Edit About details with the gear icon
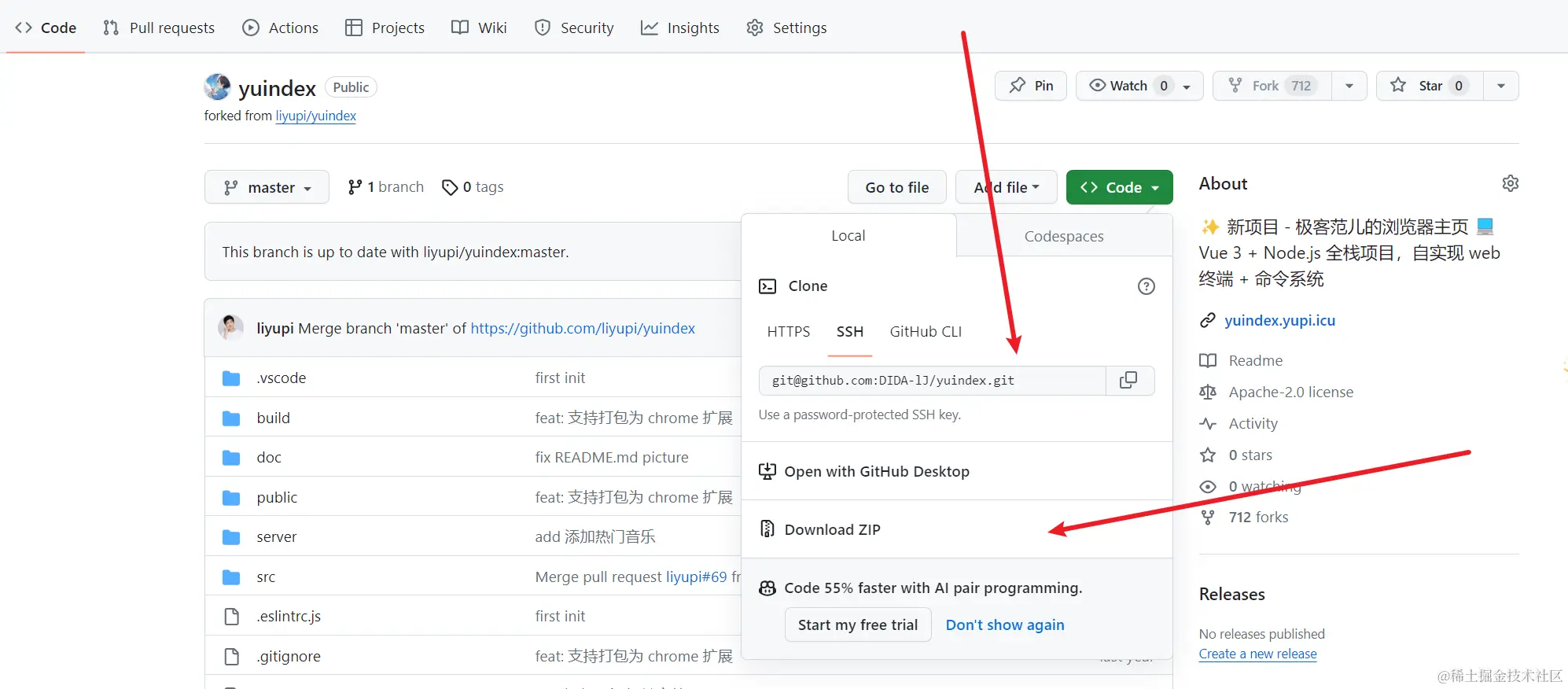1568x689 pixels. point(1511,183)
